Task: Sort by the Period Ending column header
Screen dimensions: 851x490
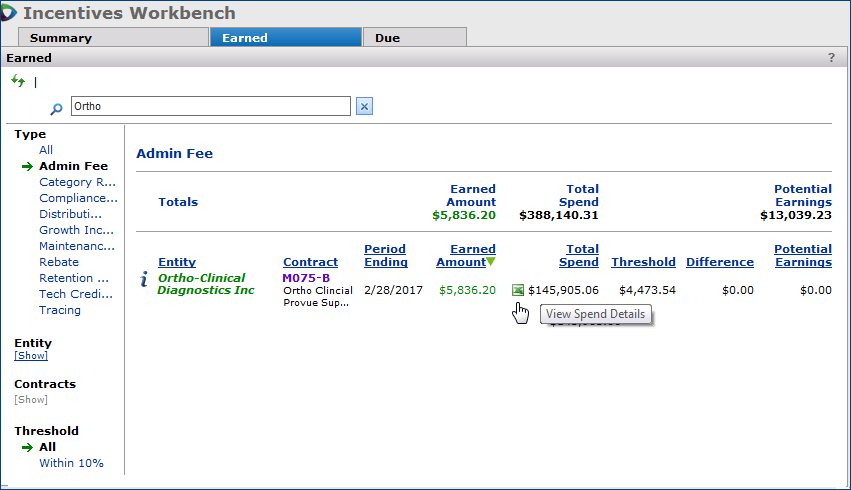Action: click(385, 256)
